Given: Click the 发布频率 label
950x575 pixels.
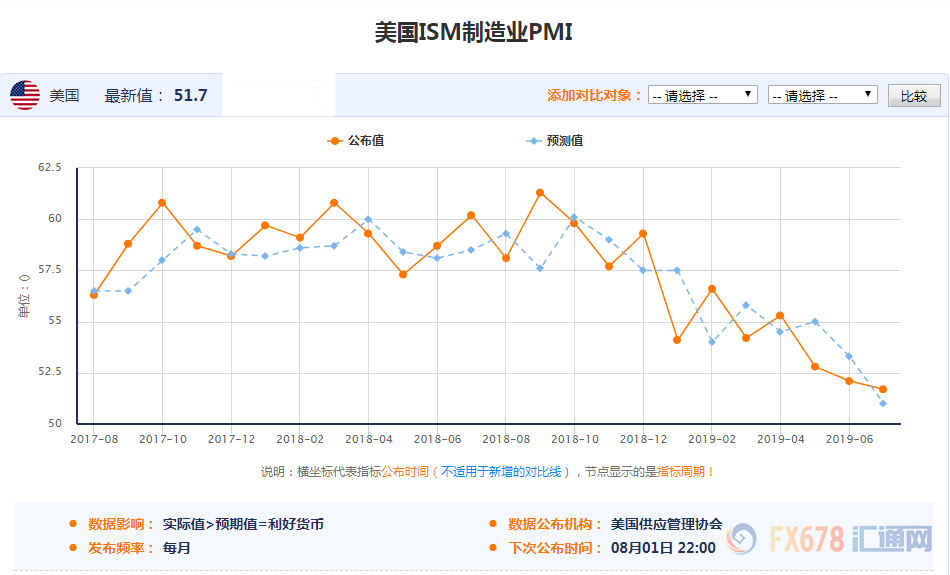Looking at the screenshot, I should (120, 548).
